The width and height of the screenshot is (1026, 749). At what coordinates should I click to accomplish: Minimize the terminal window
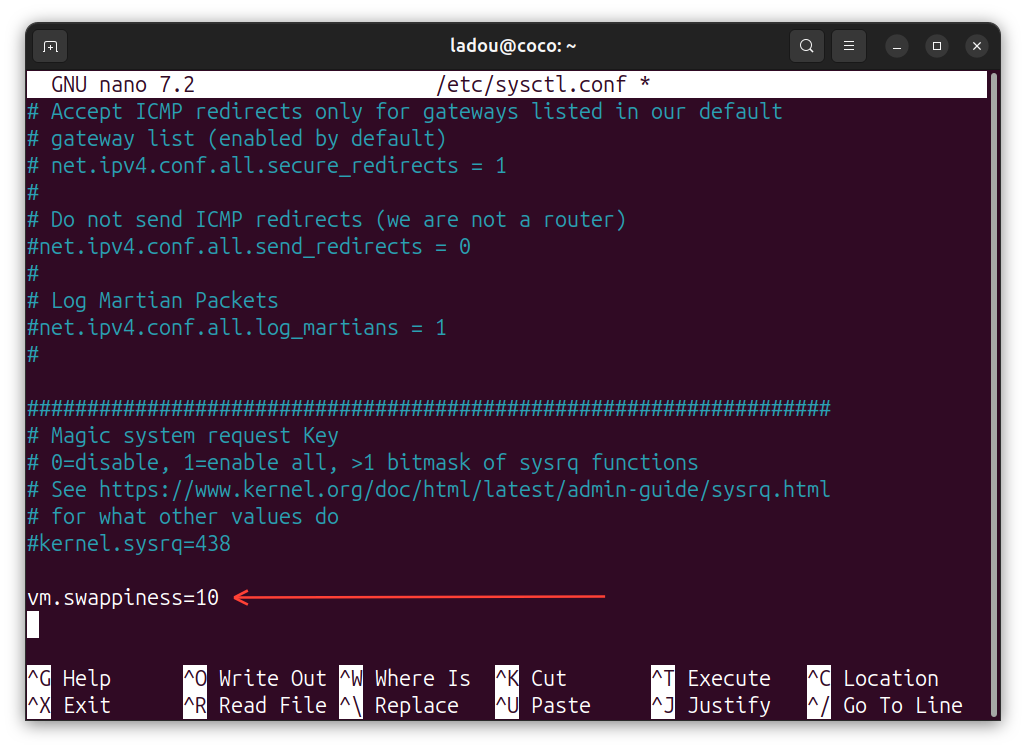(x=896, y=46)
